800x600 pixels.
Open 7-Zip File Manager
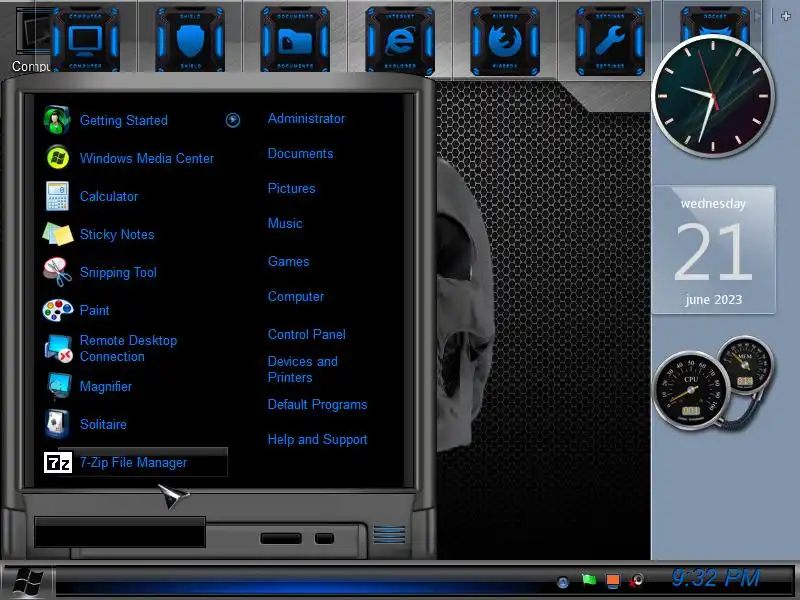click(x=134, y=462)
